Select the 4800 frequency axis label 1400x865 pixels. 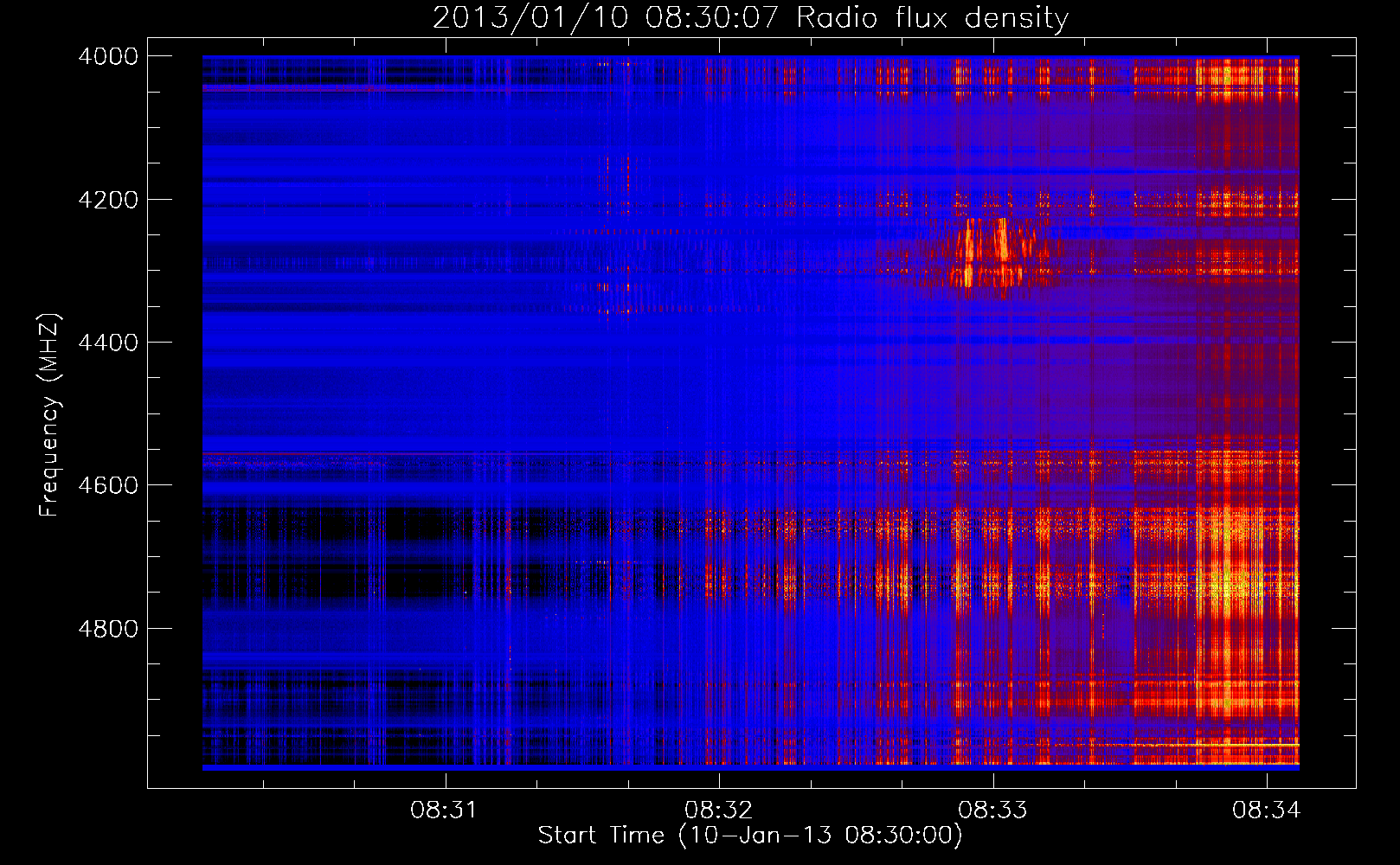pos(108,628)
